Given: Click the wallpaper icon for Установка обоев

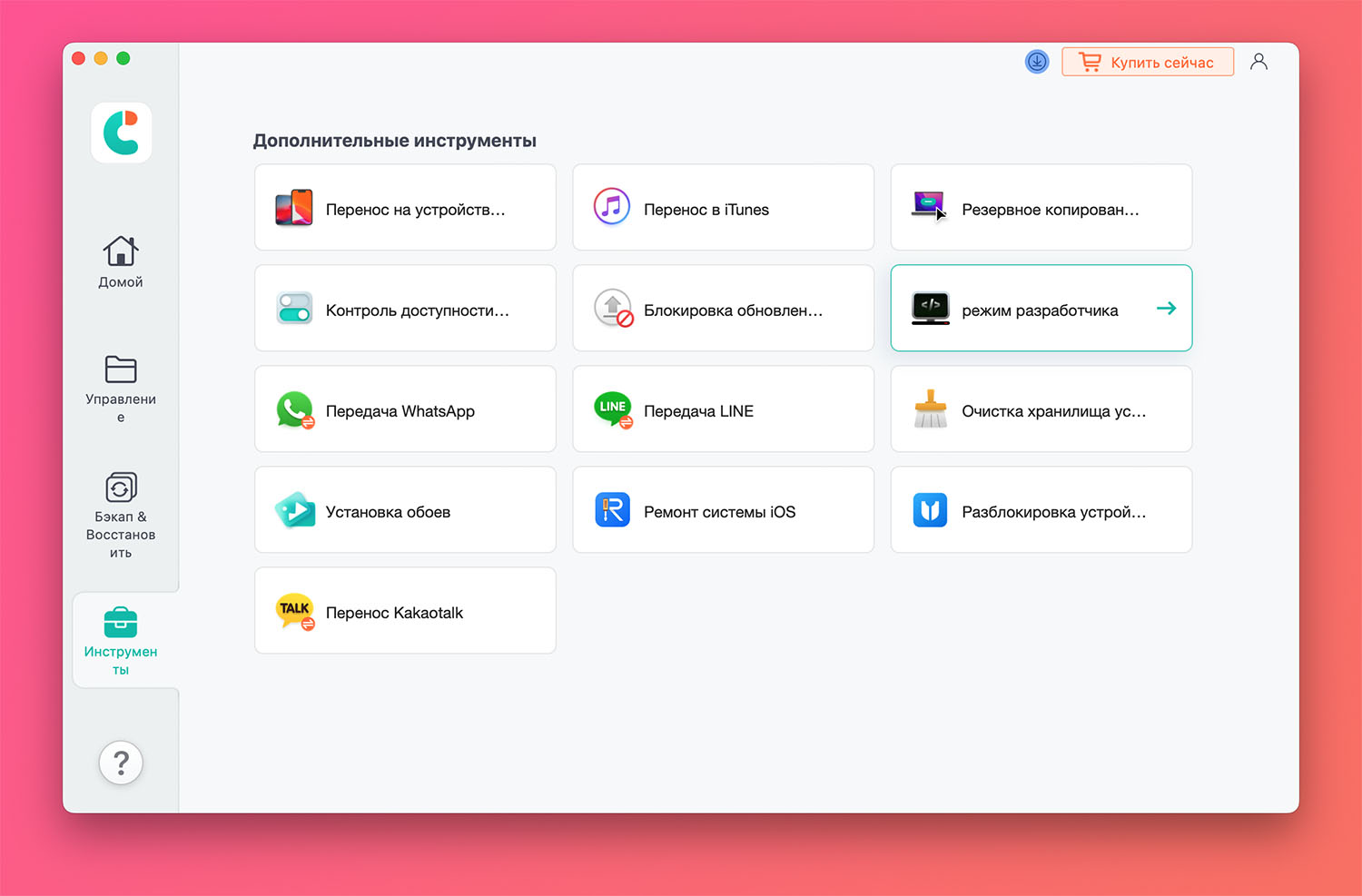Looking at the screenshot, I should [x=294, y=510].
